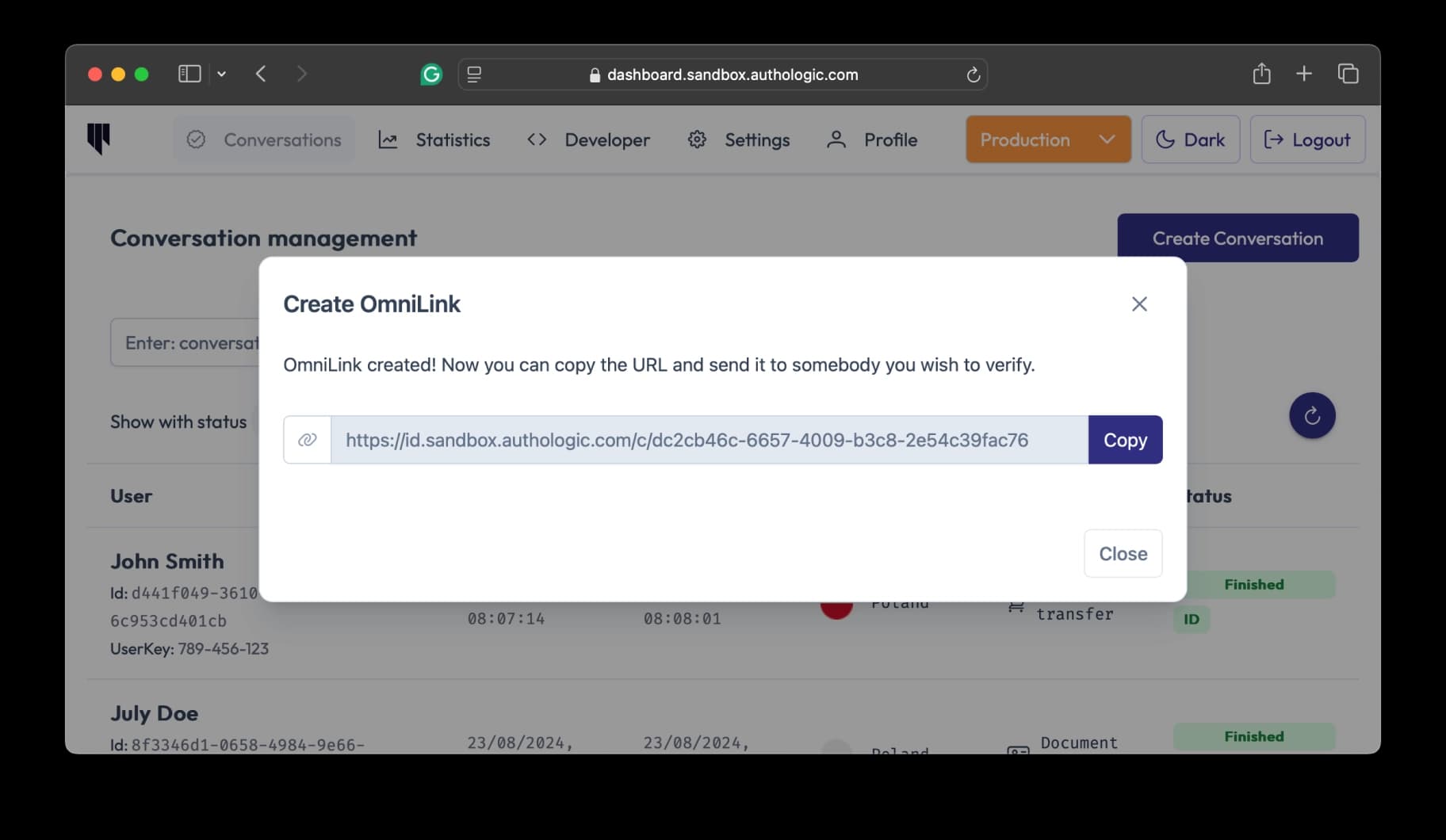
Task: Click the Authologic logo icon
Action: [98, 139]
